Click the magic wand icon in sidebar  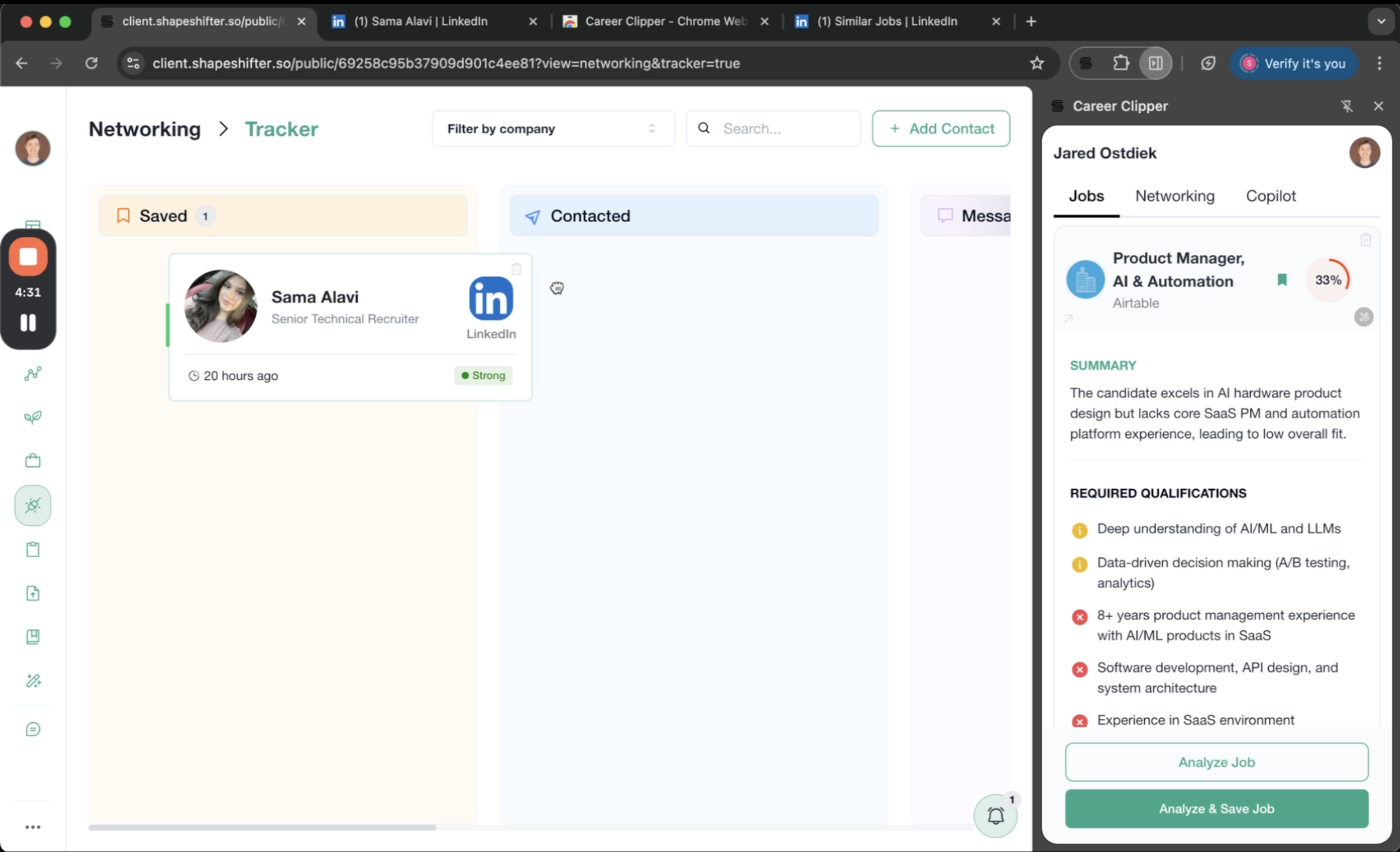click(x=33, y=680)
